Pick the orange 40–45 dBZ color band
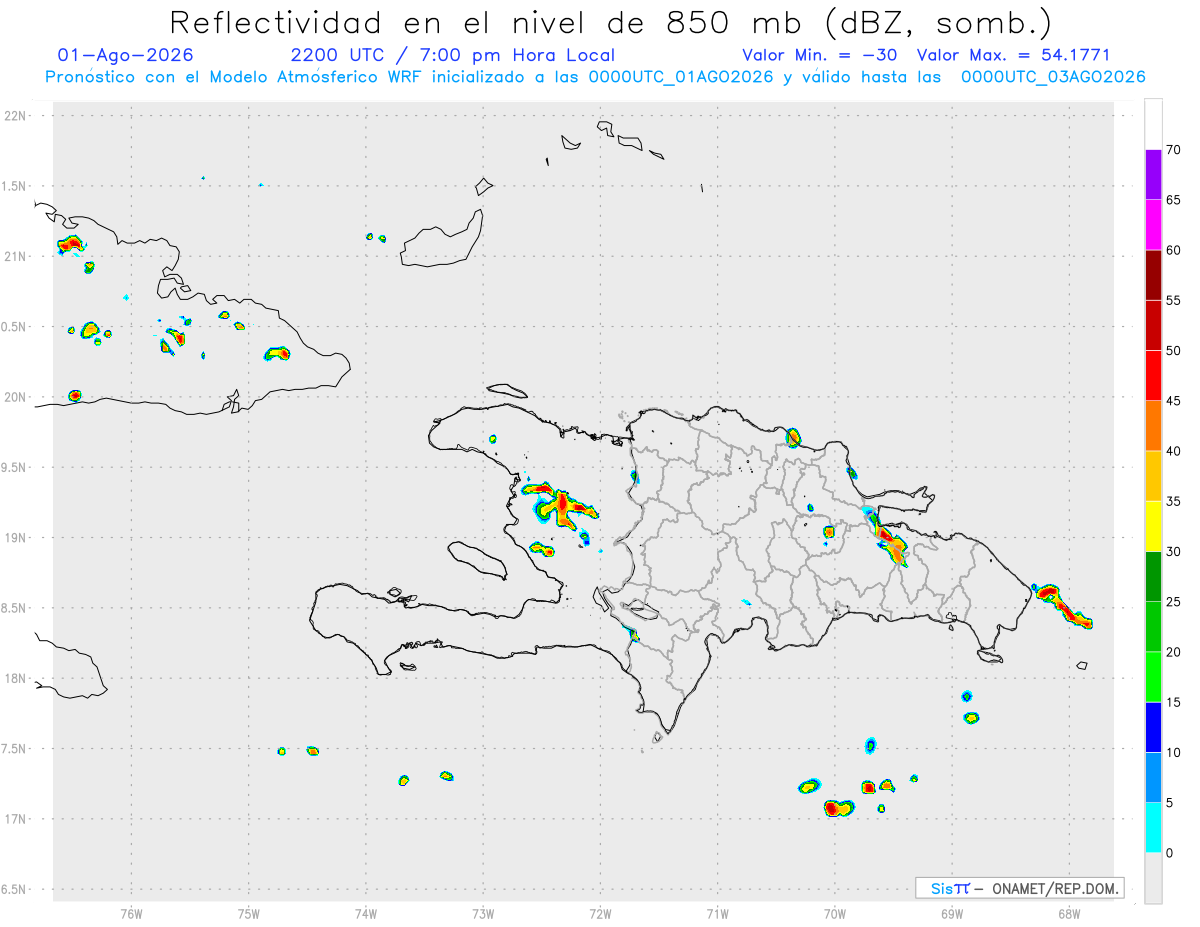The height and width of the screenshot is (927, 1200). [1153, 426]
